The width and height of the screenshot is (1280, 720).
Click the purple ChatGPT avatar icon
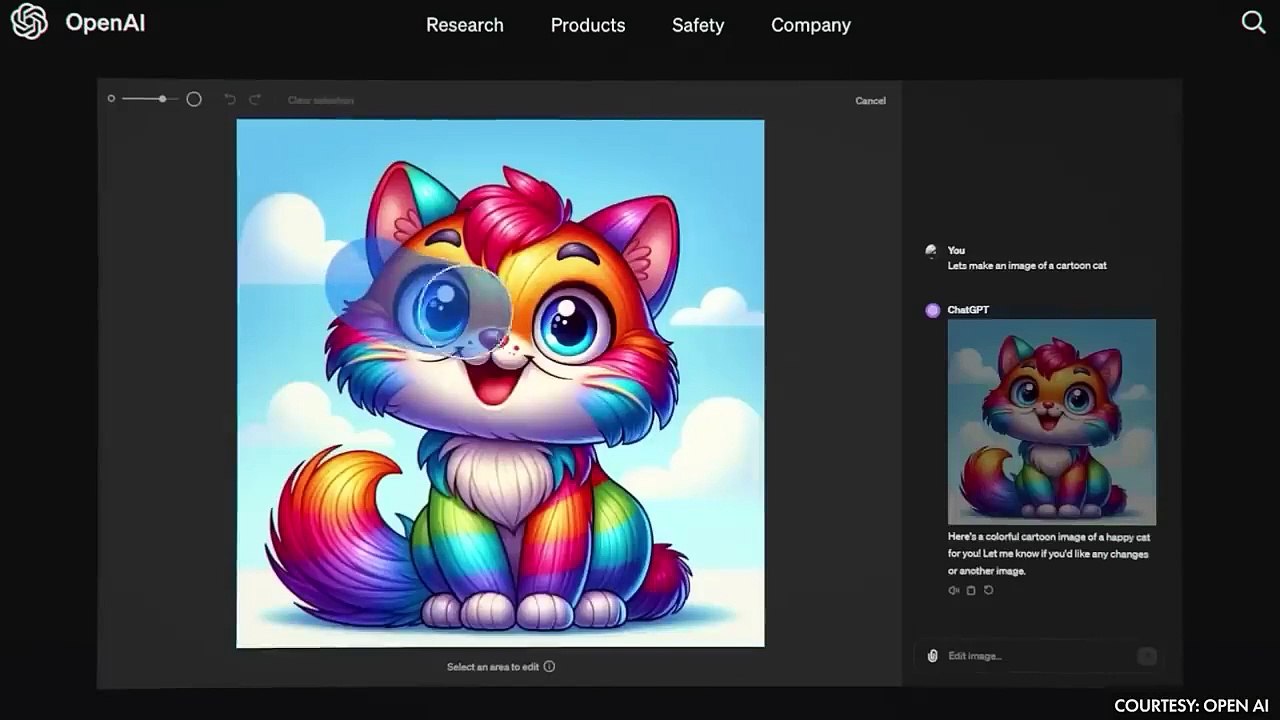933,310
